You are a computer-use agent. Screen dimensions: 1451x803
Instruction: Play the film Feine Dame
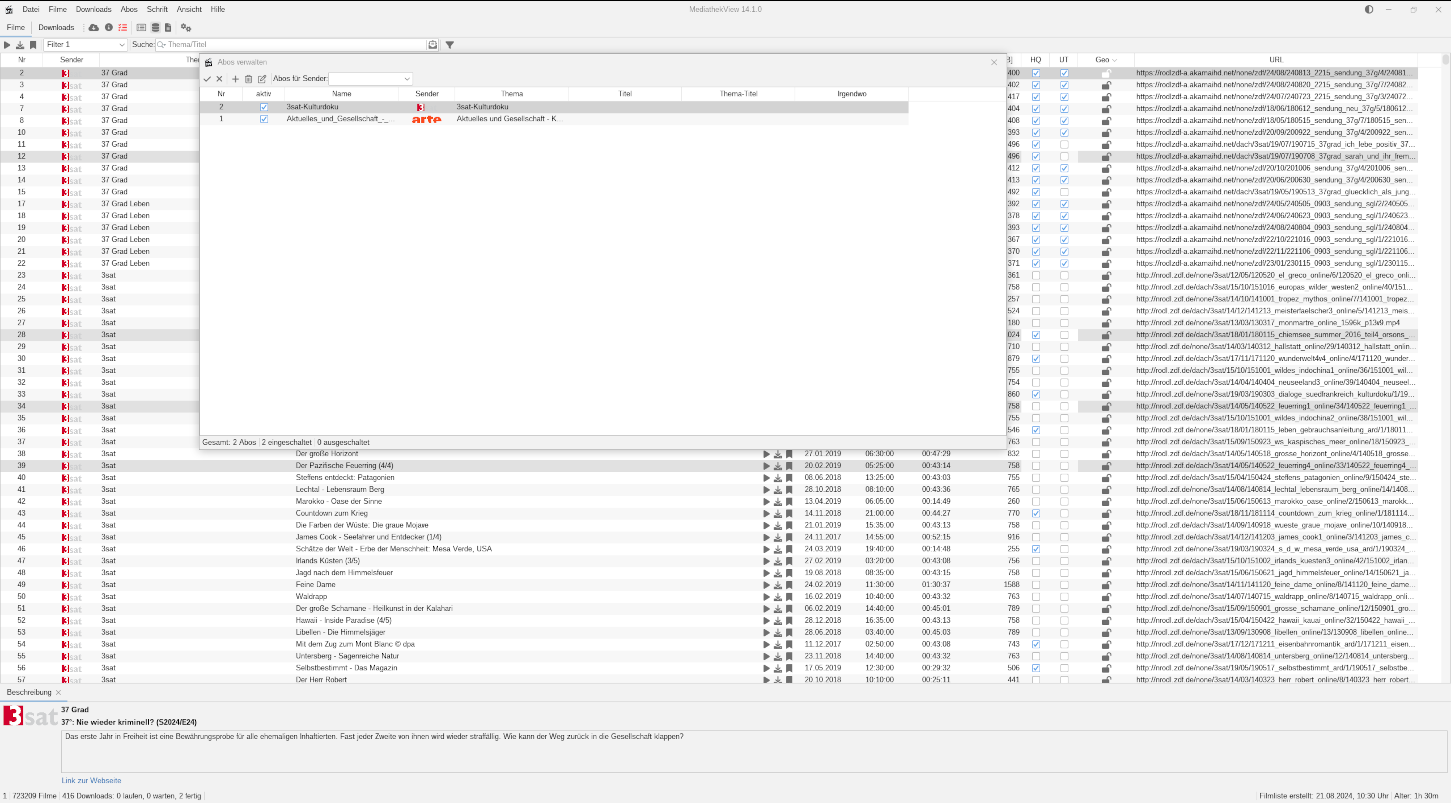tap(767, 585)
